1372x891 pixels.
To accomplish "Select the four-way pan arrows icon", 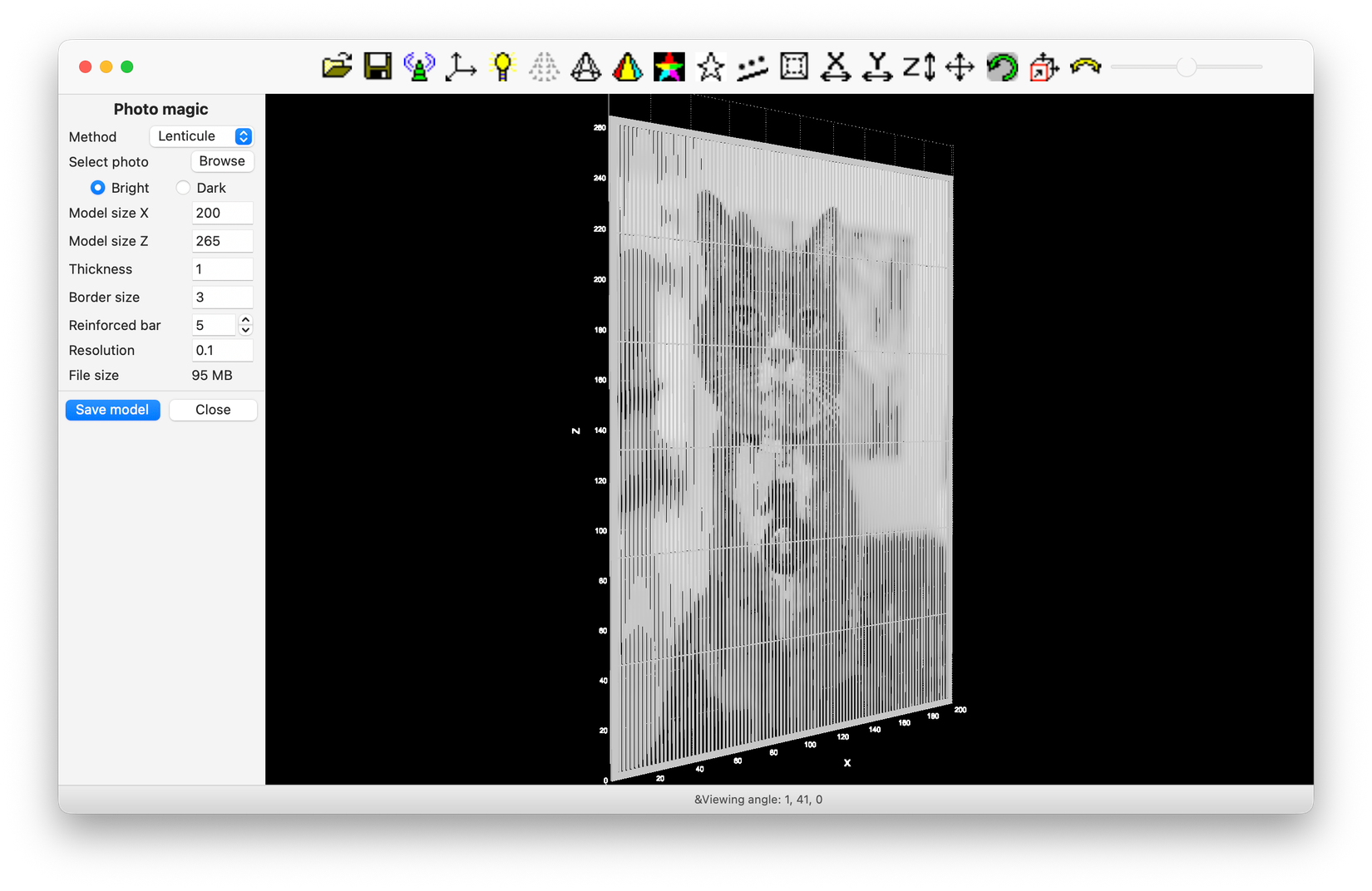I will (960, 66).
